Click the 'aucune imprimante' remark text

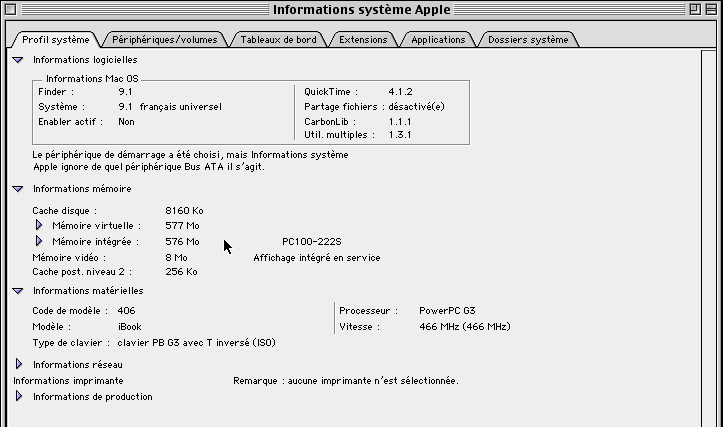(373, 381)
